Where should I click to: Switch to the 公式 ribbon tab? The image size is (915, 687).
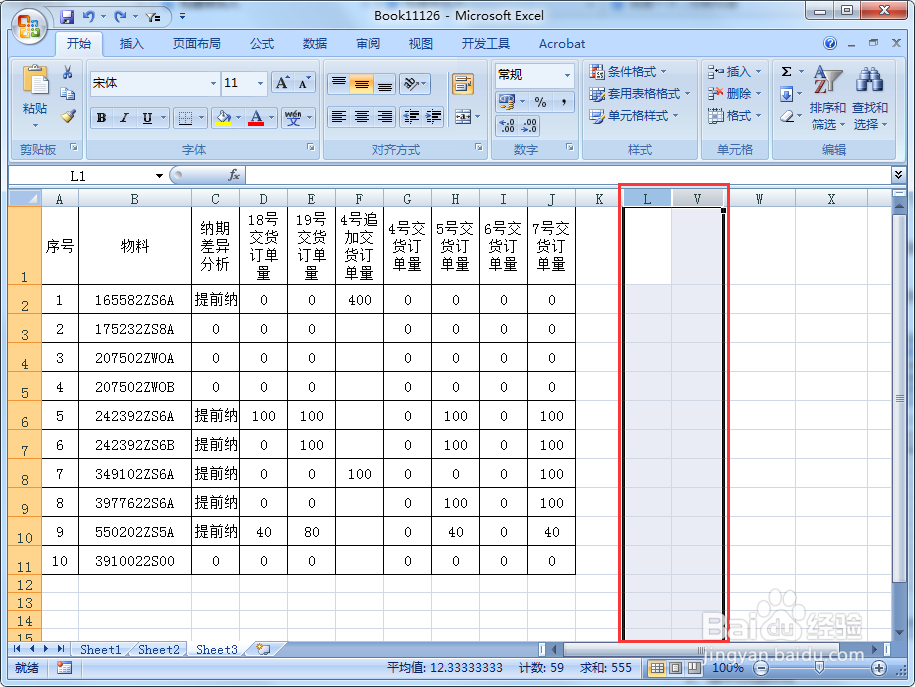[262, 44]
